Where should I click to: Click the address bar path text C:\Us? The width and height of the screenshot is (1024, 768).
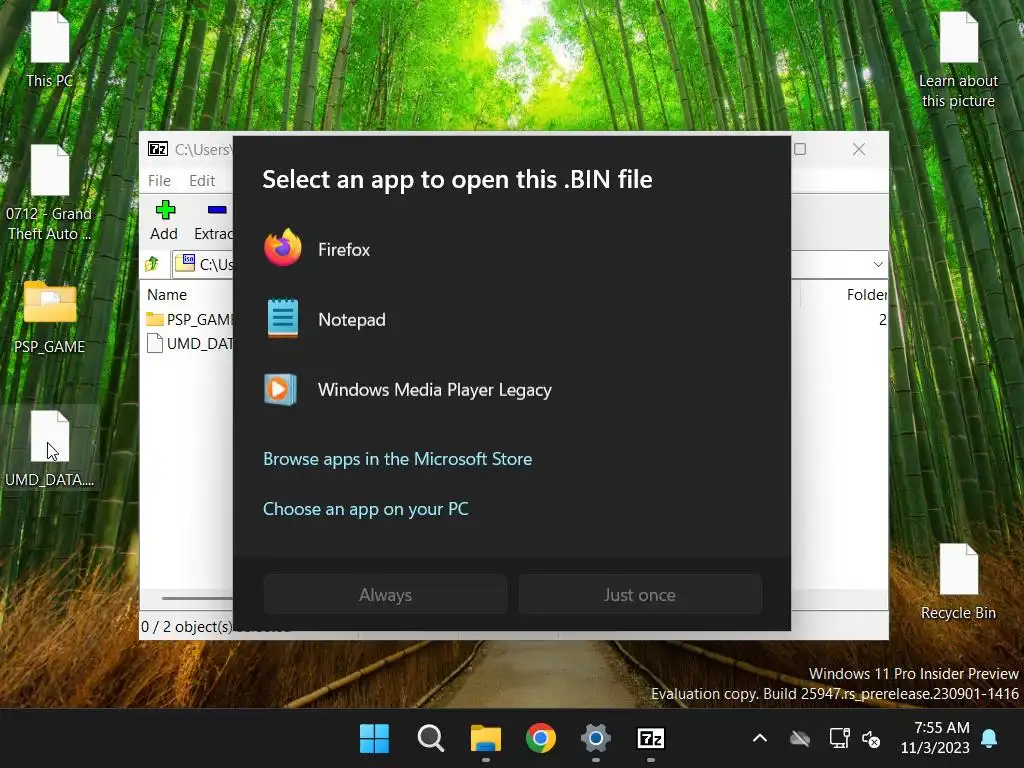click(216, 264)
